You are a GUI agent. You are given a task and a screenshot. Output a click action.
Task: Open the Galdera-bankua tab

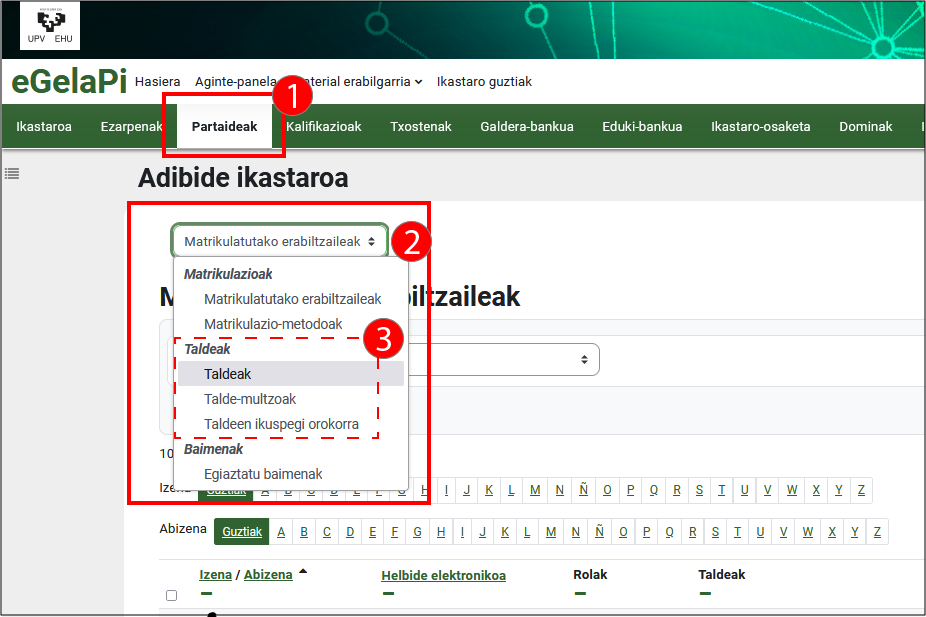pyautogui.click(x=526, y=127)
